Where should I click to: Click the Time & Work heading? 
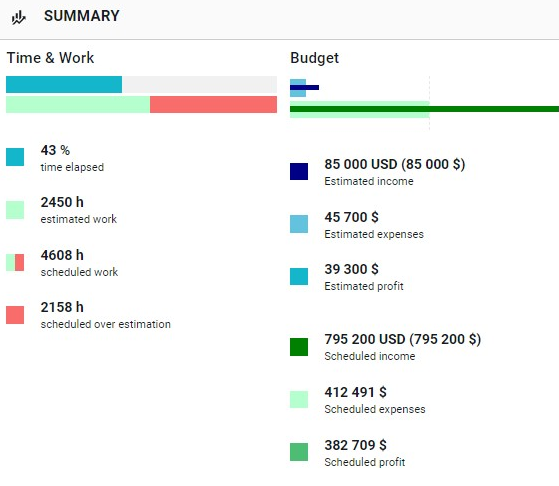pos(50,58)
